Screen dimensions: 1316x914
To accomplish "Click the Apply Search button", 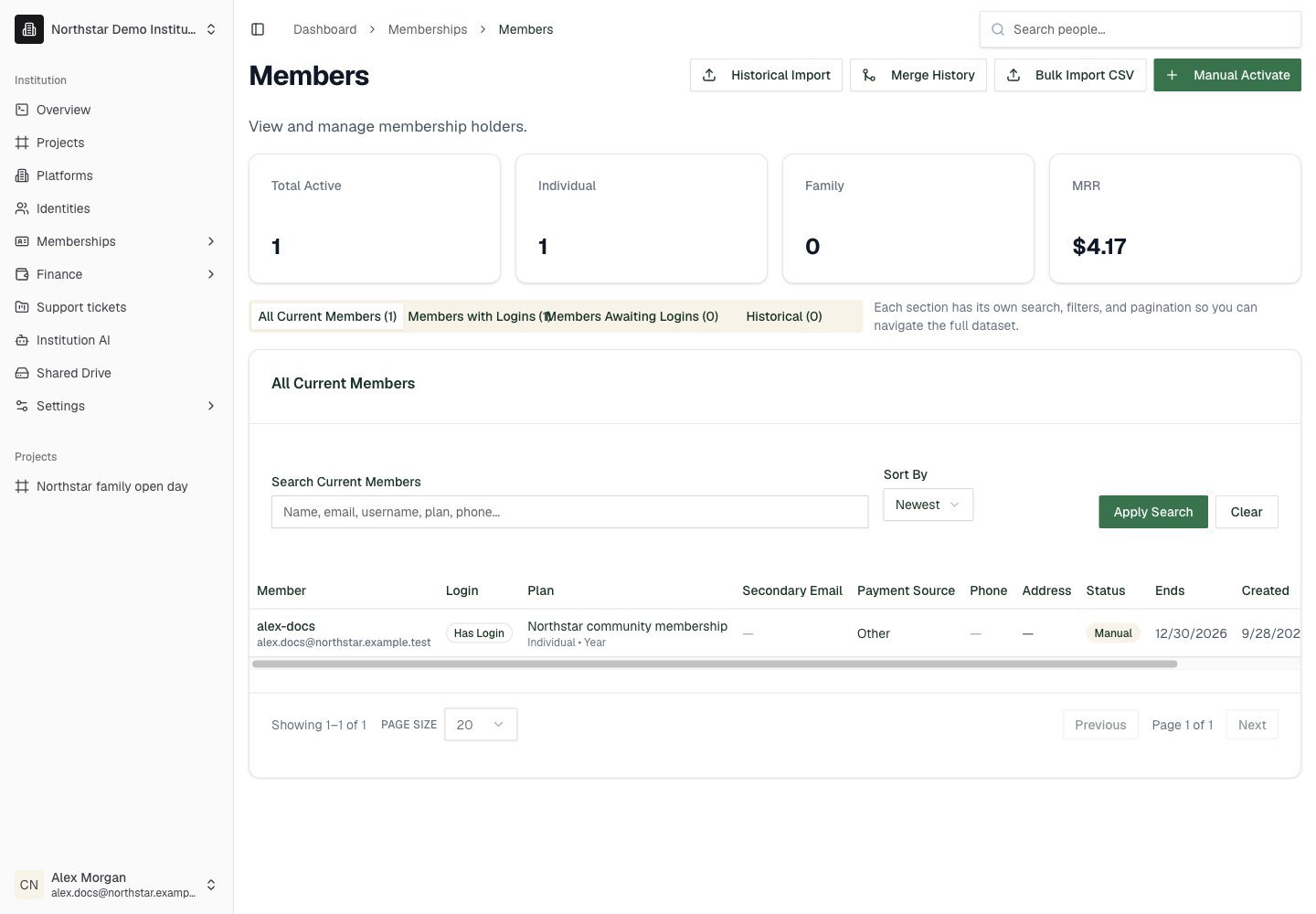I will point(1153,512).
